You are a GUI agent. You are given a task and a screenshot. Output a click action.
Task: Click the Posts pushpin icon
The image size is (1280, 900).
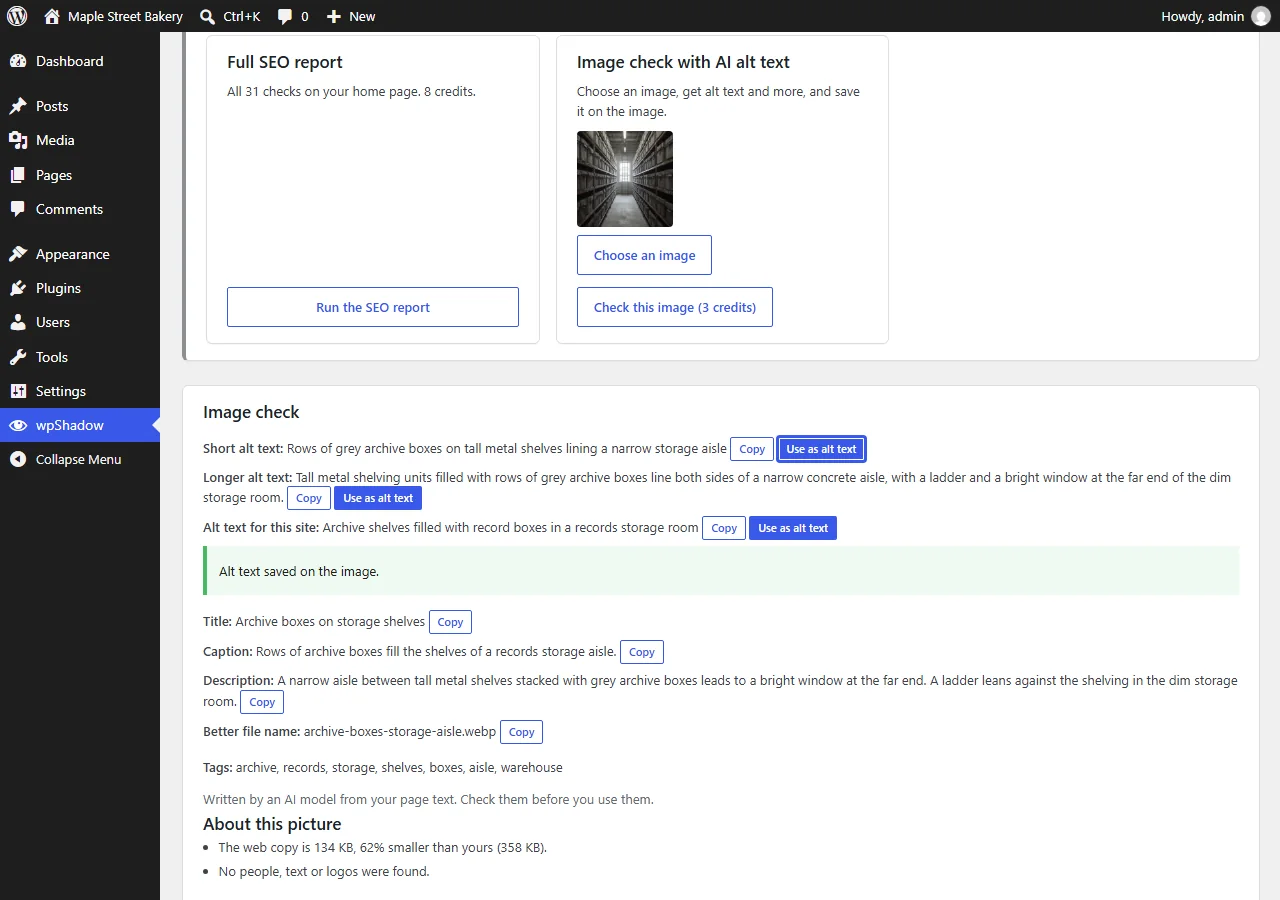point(18,106)
